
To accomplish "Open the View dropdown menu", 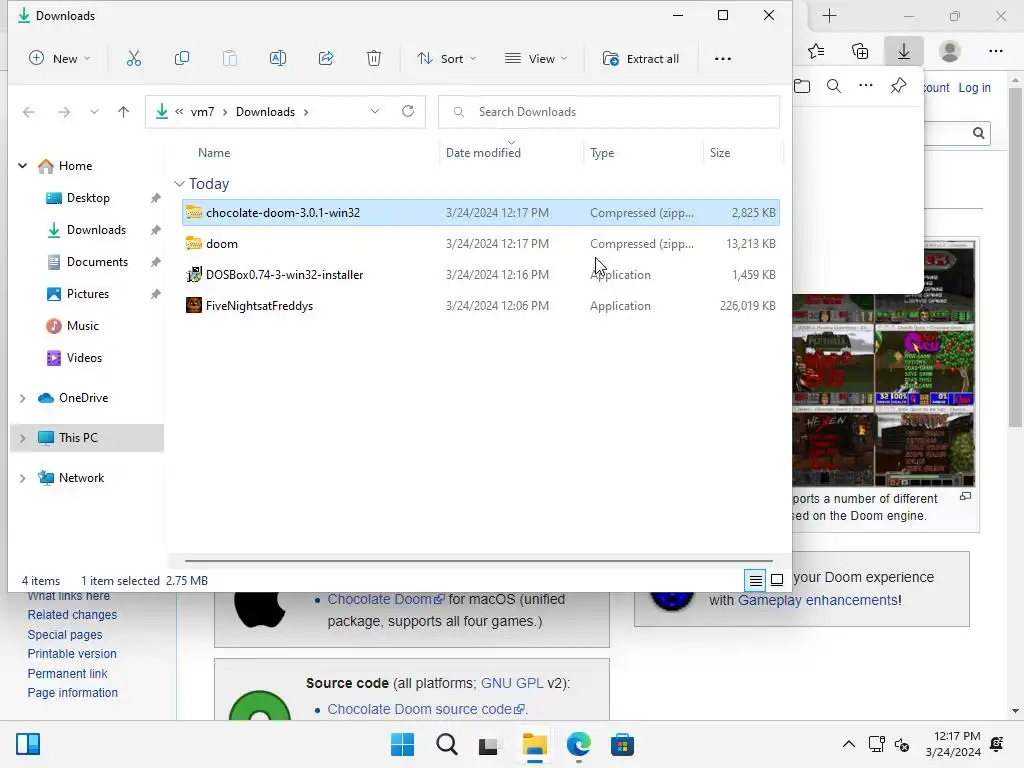I will coord(536,59).
